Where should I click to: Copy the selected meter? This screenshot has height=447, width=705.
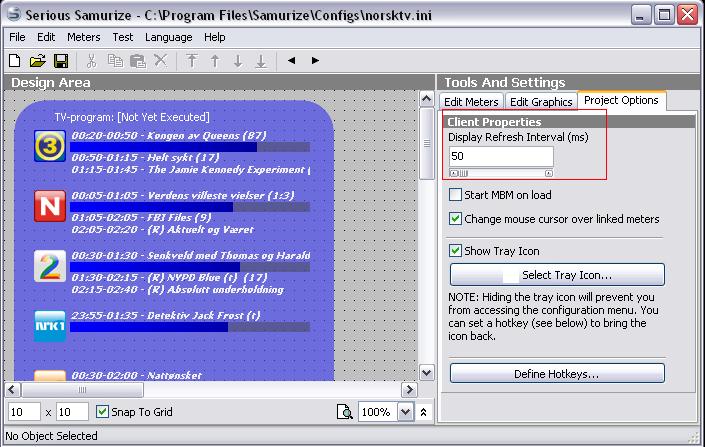click(115, 61)
